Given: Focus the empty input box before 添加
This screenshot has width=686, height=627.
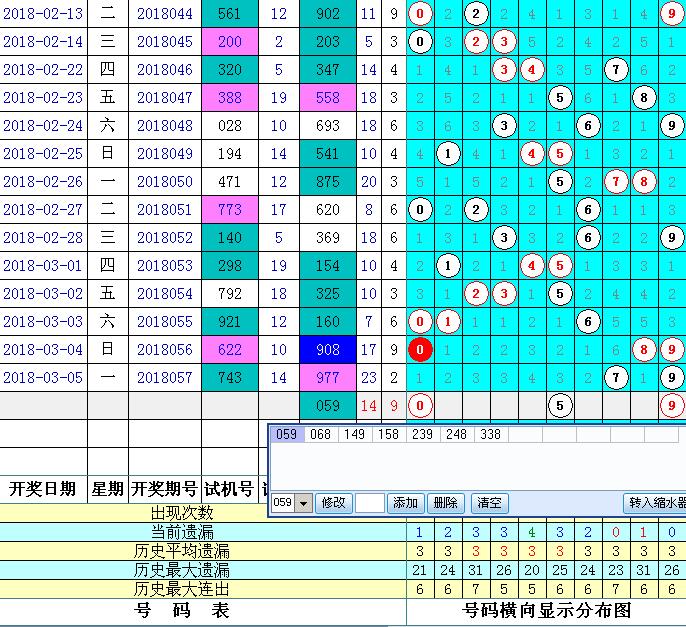Looking at the screenshot, I should 370,504.
